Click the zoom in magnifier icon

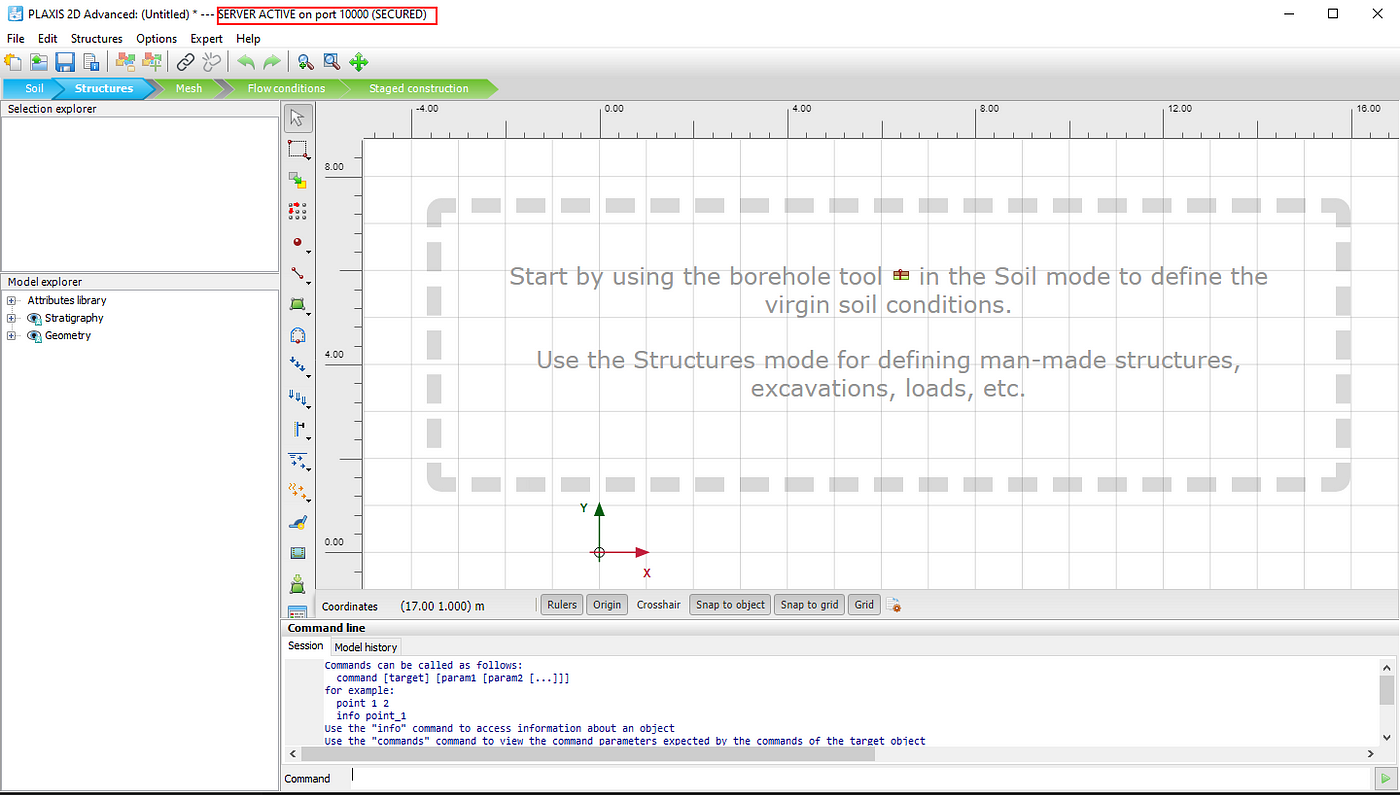point(306,62)
